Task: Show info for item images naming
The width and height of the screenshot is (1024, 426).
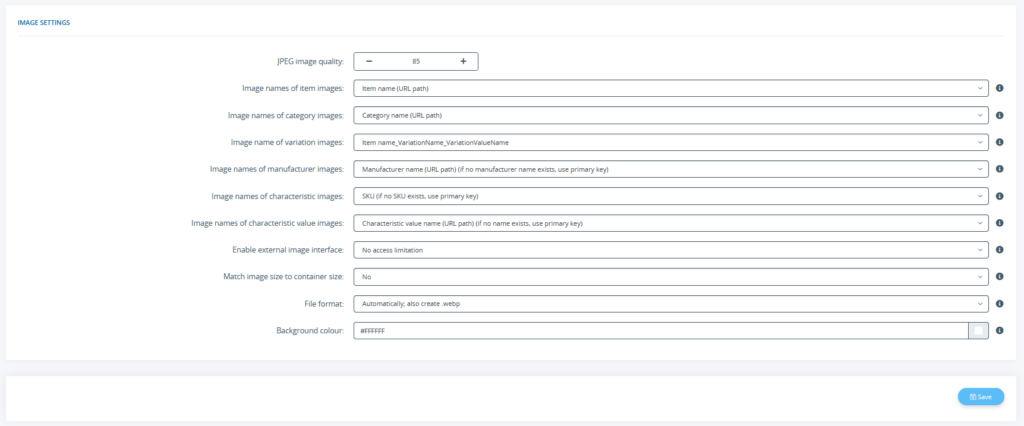Action: point(999,88)
